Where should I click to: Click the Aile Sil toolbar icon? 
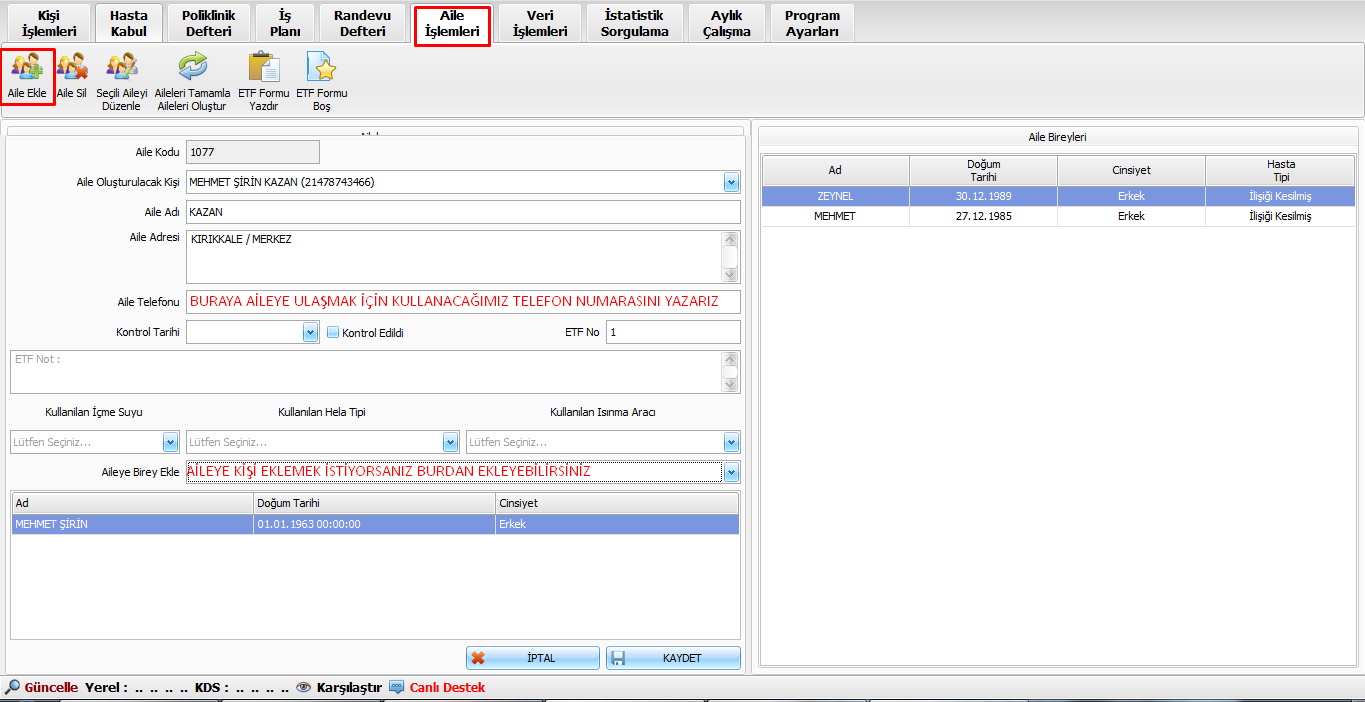pos(72,68)
